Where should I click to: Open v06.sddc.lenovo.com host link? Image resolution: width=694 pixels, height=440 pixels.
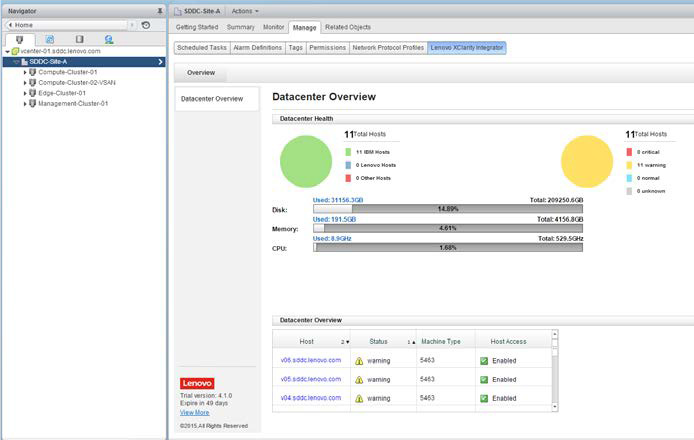(x=311, y=360)
